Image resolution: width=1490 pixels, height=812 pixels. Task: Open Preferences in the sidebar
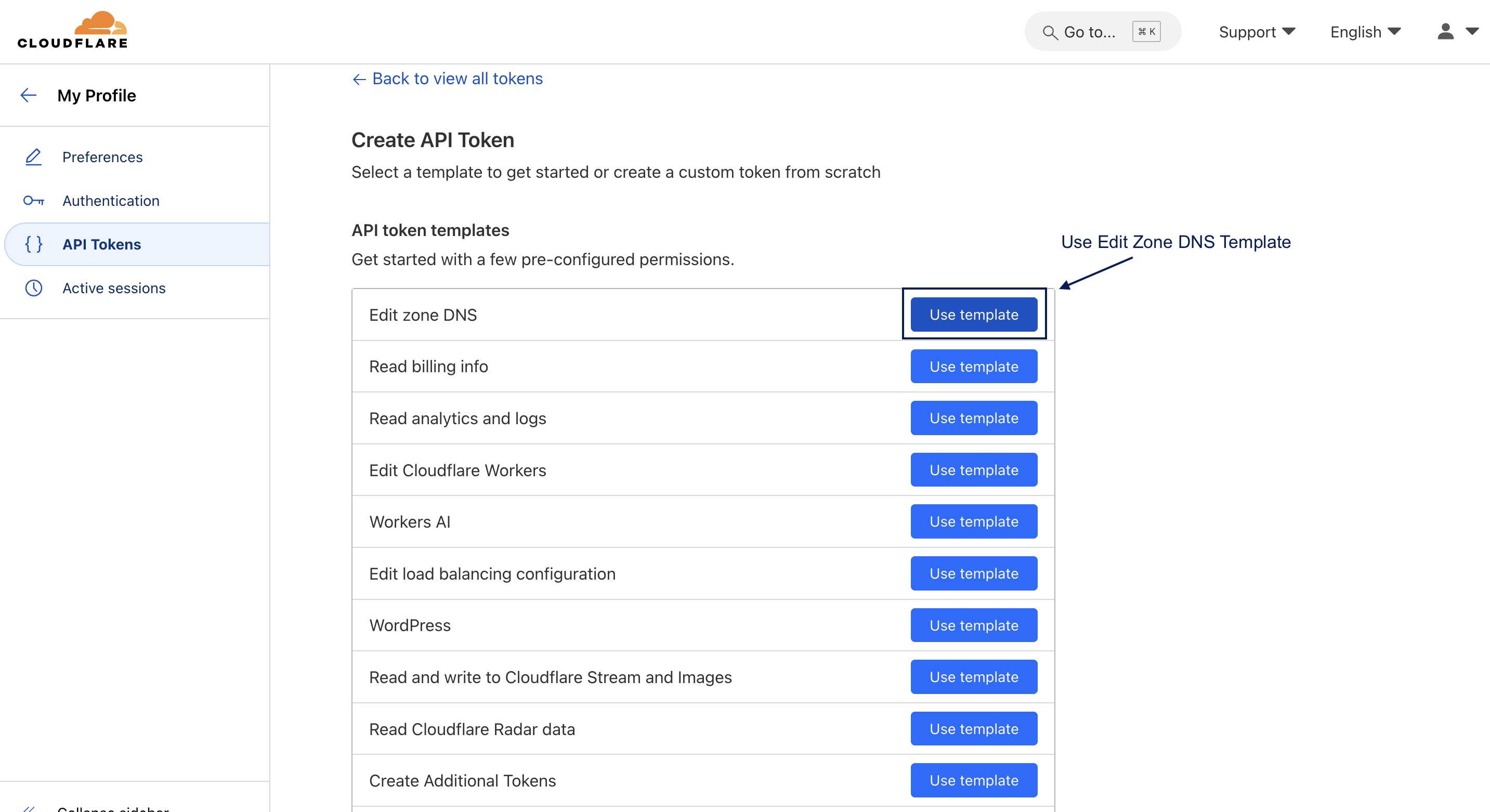pyautogui.click(x=102, y=158)
